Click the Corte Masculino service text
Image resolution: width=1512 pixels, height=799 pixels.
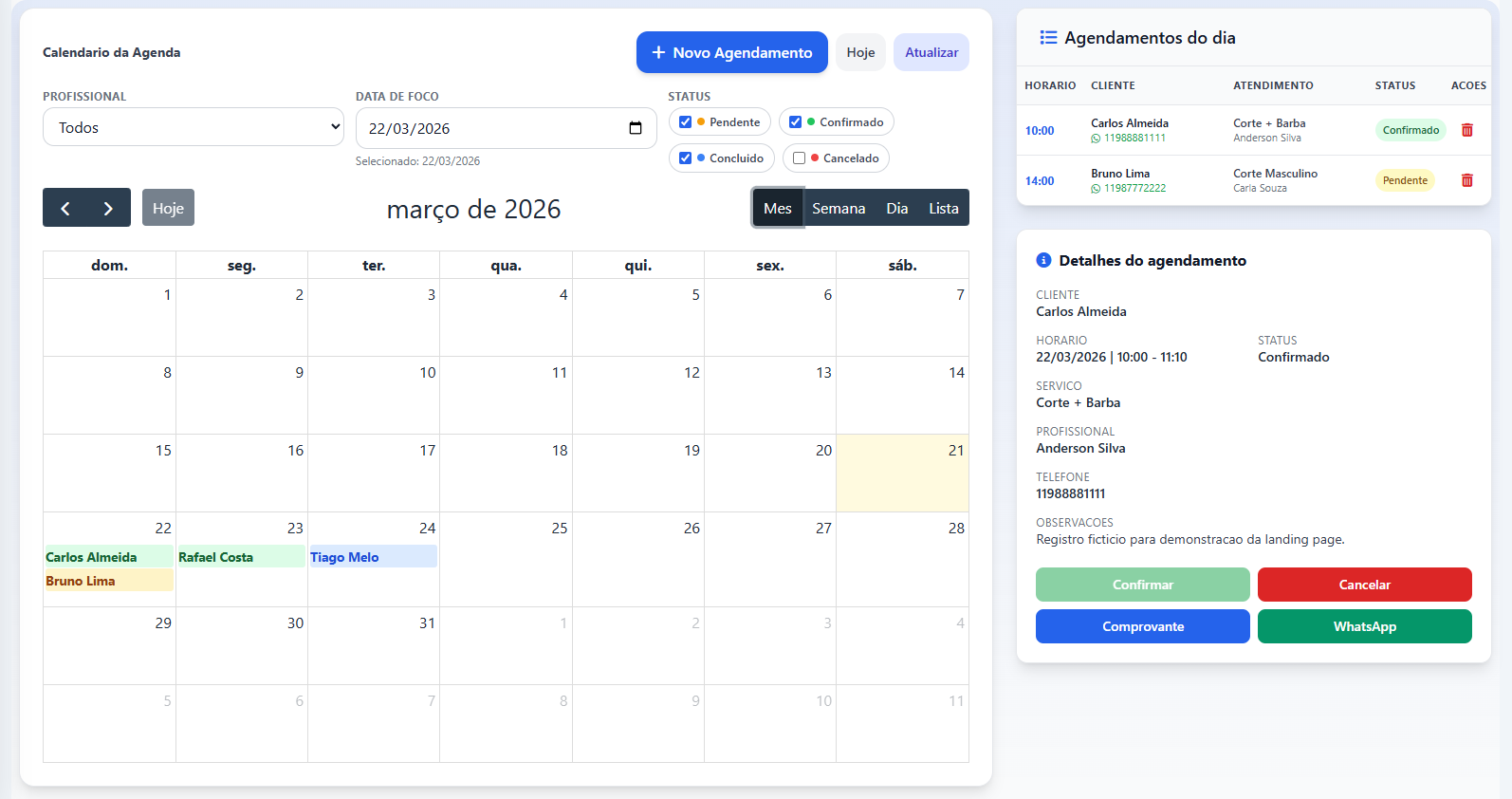(x=1275, y=174)
